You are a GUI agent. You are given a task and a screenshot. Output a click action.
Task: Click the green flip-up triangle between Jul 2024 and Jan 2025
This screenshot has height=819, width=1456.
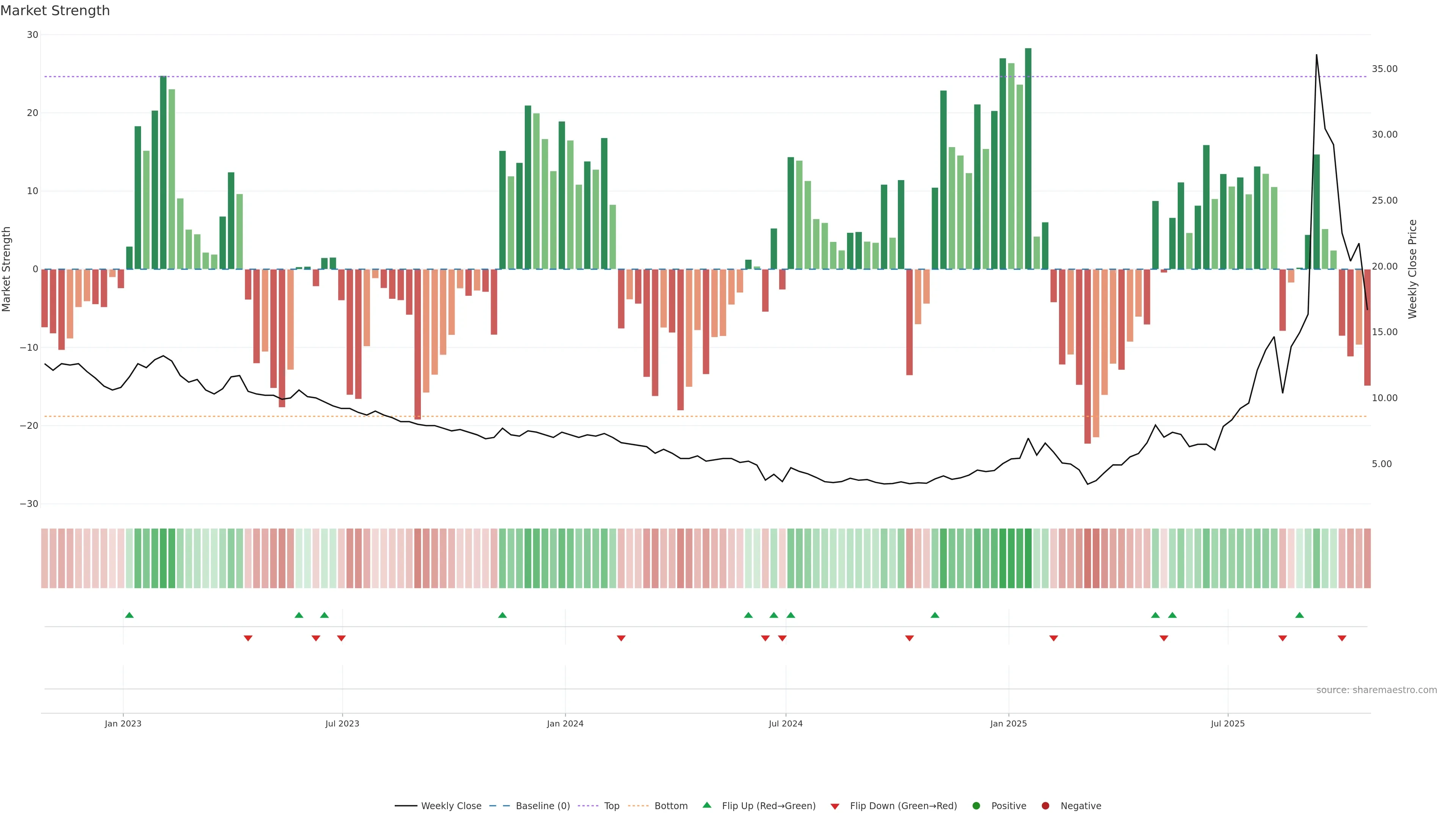point(935,615)
